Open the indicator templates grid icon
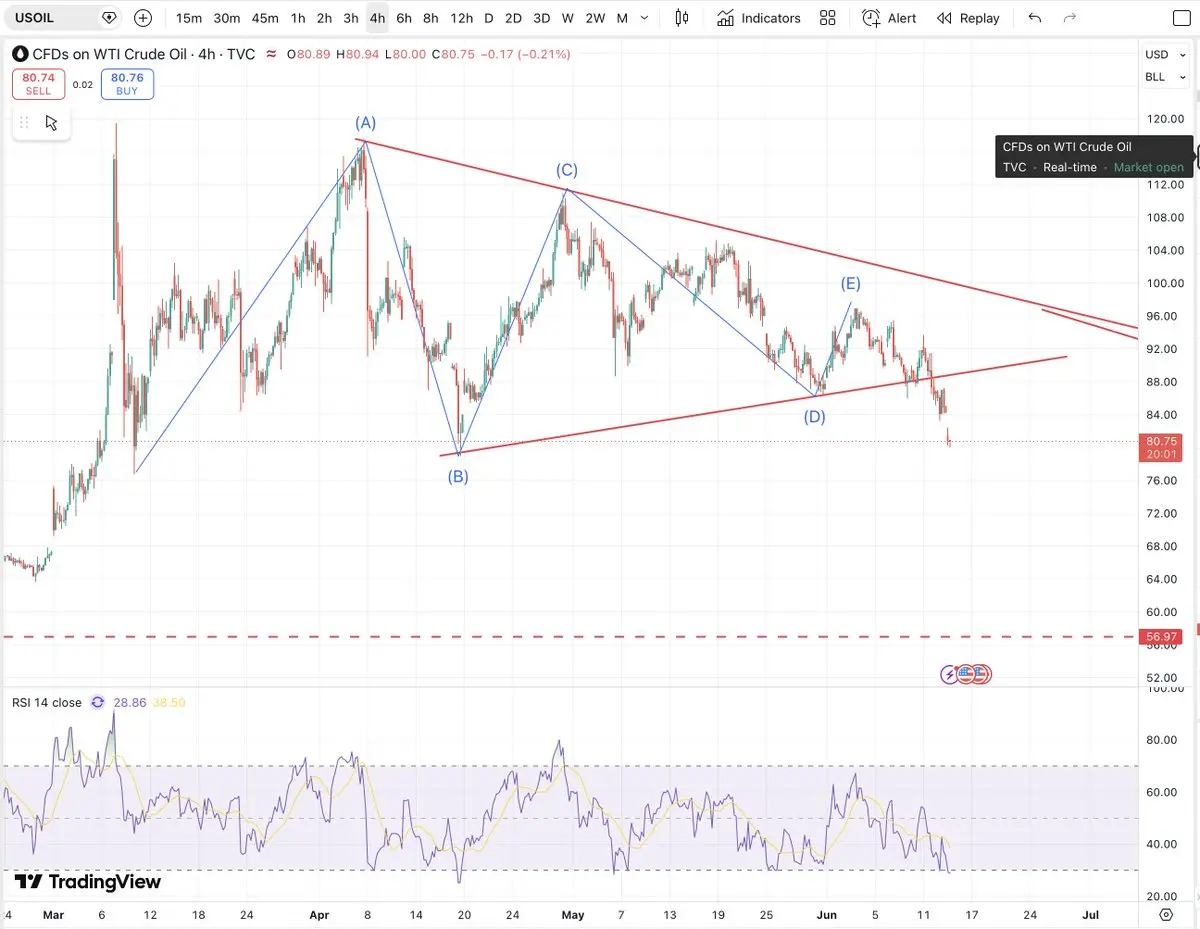Viewport: 1200px width, 929px height. point(827,18)
